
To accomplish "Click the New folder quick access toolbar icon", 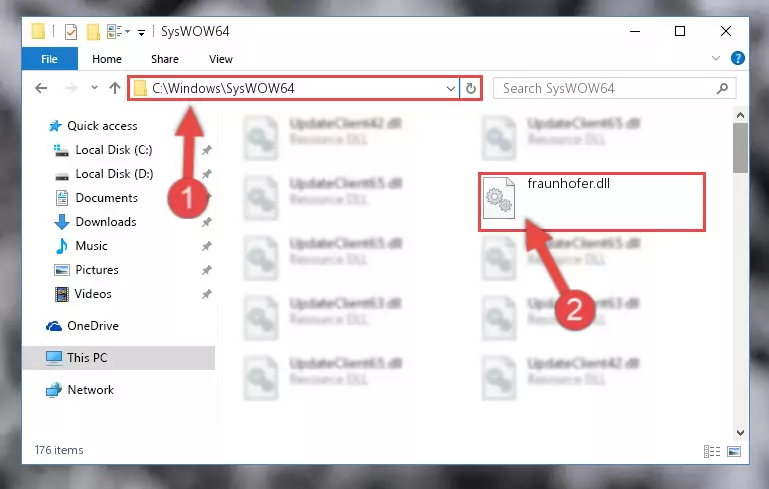I will pos(93,32).
